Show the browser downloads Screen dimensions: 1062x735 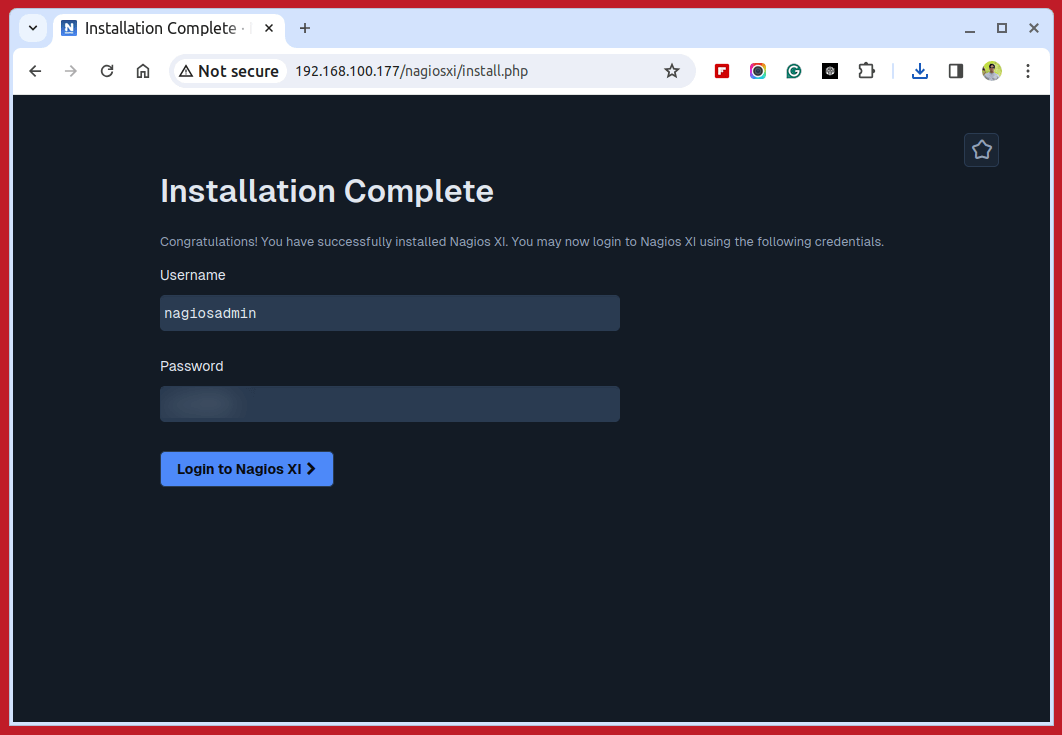point(920,71)
